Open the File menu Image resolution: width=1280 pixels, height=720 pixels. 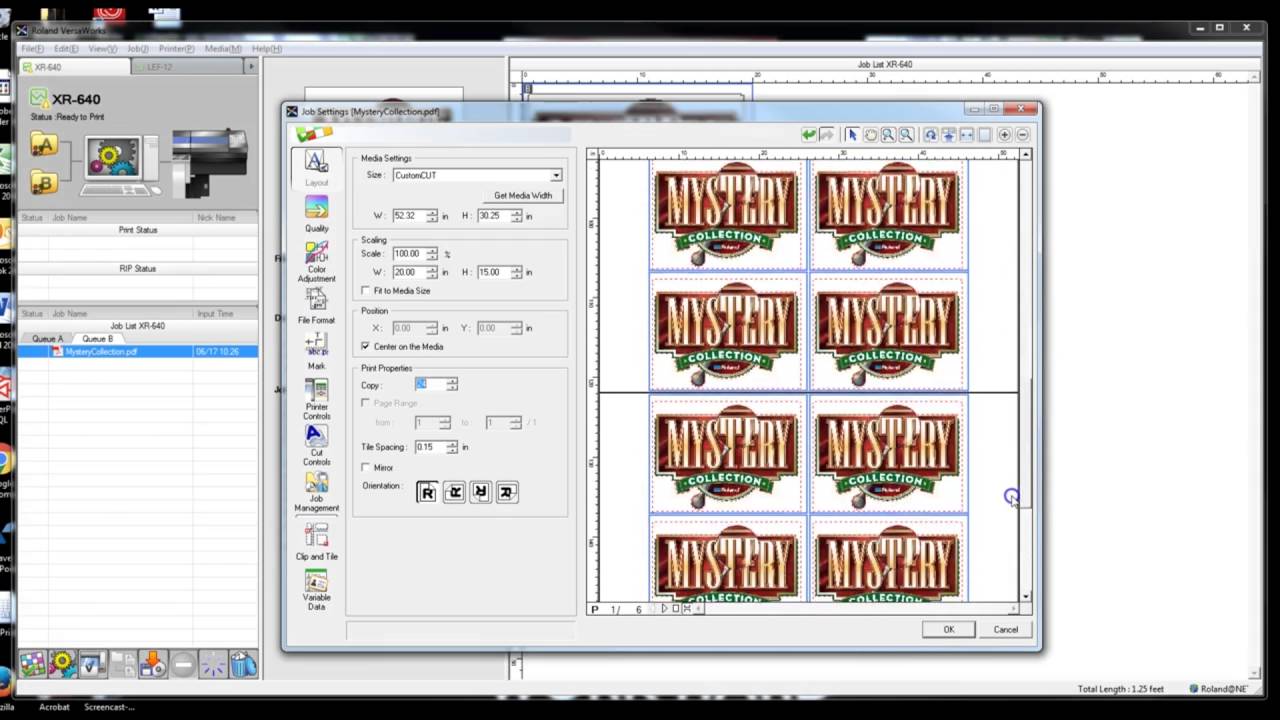coord(33,48)
